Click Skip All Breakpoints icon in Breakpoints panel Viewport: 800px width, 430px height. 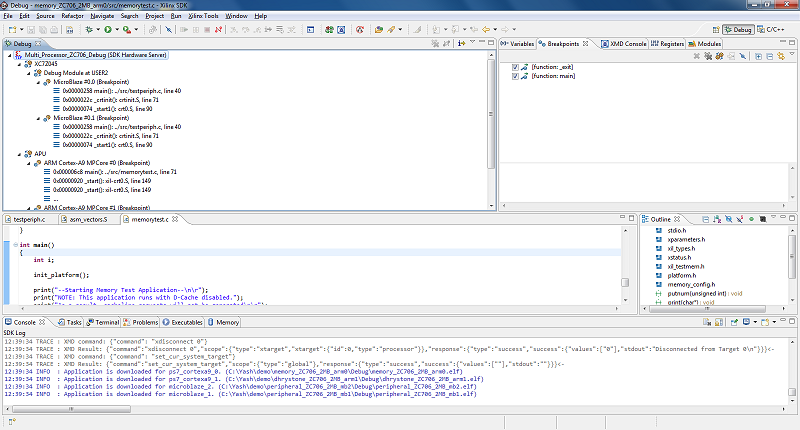click(743, 56)
